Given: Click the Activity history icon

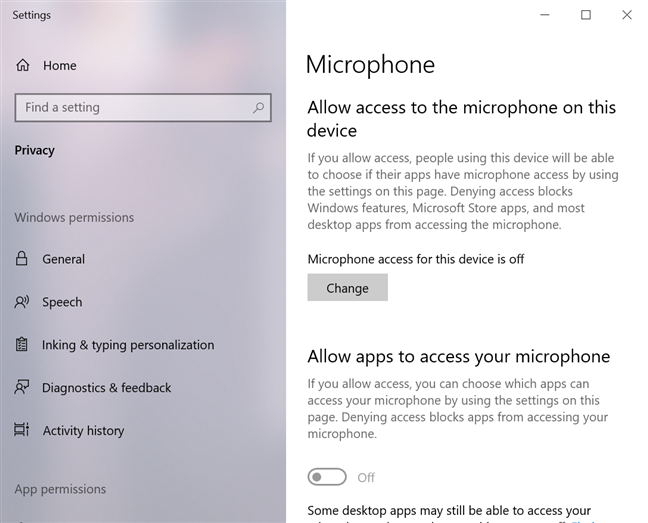Looking at the screenshot, I should [x=22, y=430].
